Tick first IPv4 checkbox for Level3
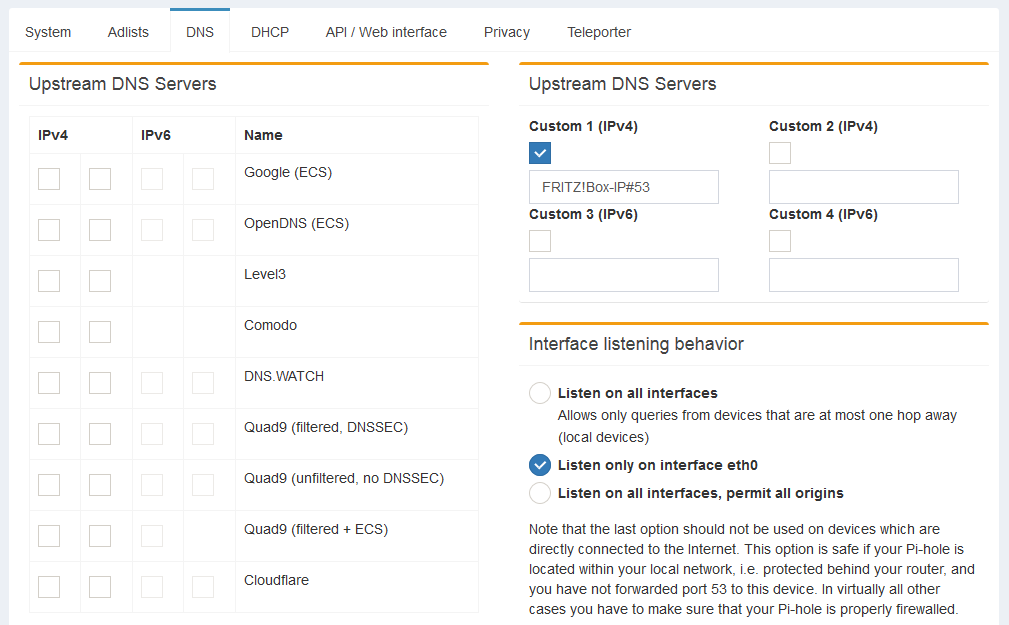The image size is (1009, 625). point(49,281)
